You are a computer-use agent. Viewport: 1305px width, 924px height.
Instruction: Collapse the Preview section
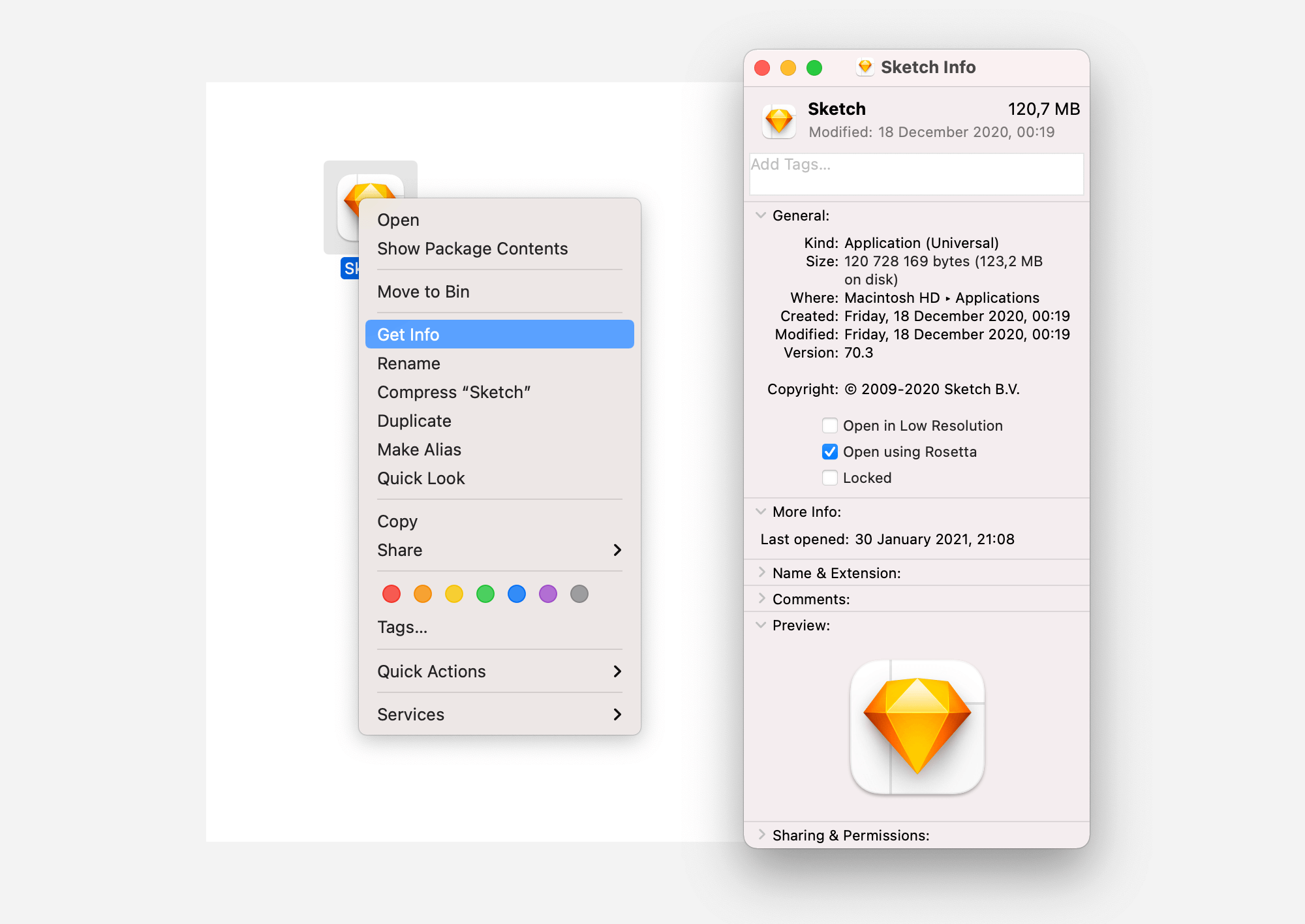761,625
